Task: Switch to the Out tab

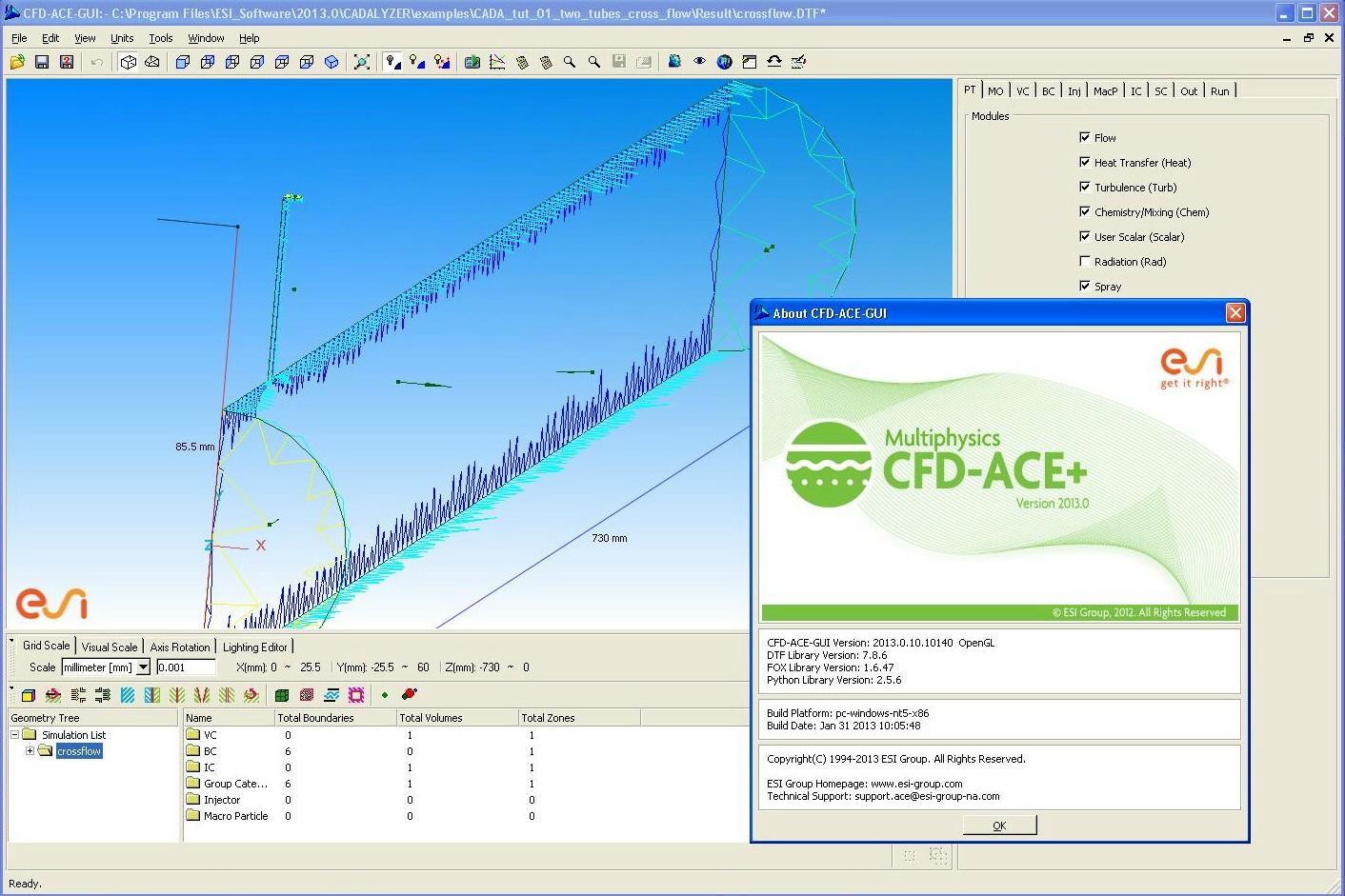Action: [1189, 91]
